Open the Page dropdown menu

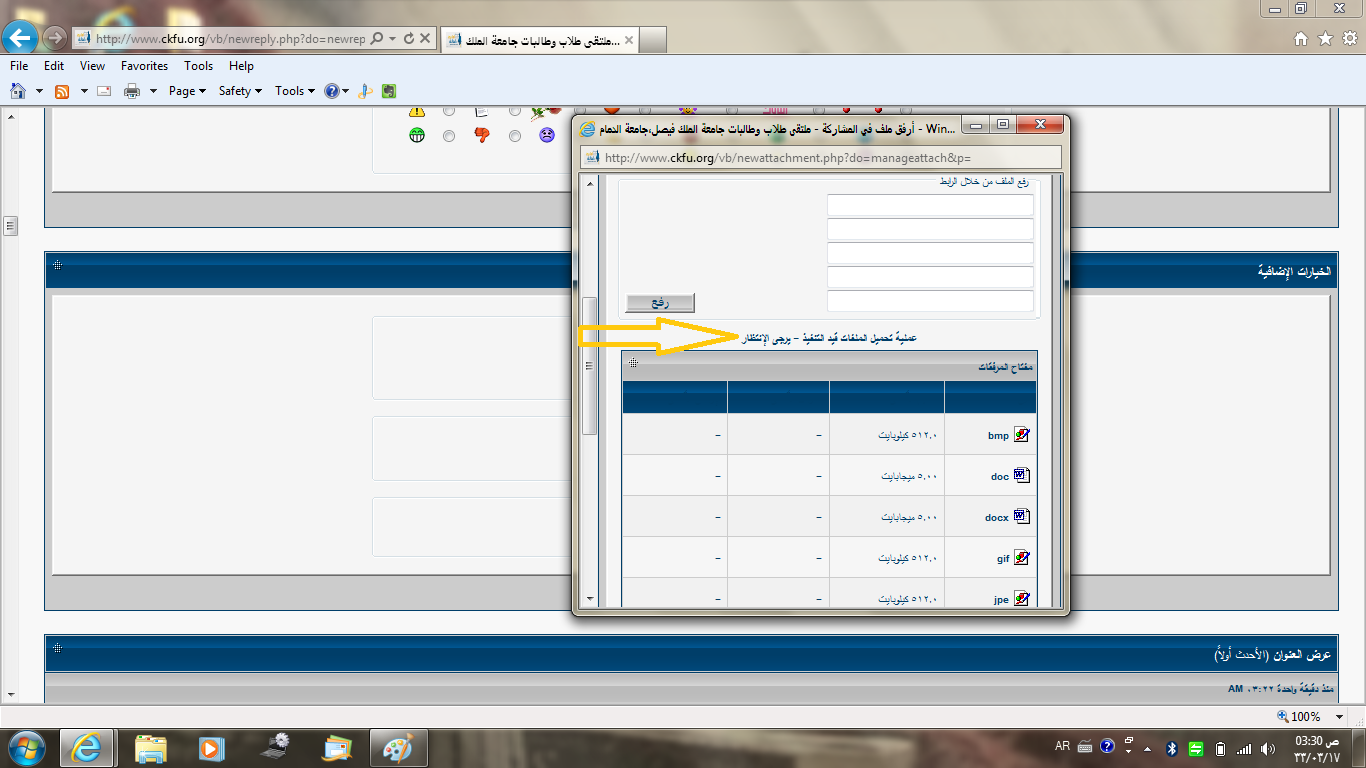[x=187, y=91]
